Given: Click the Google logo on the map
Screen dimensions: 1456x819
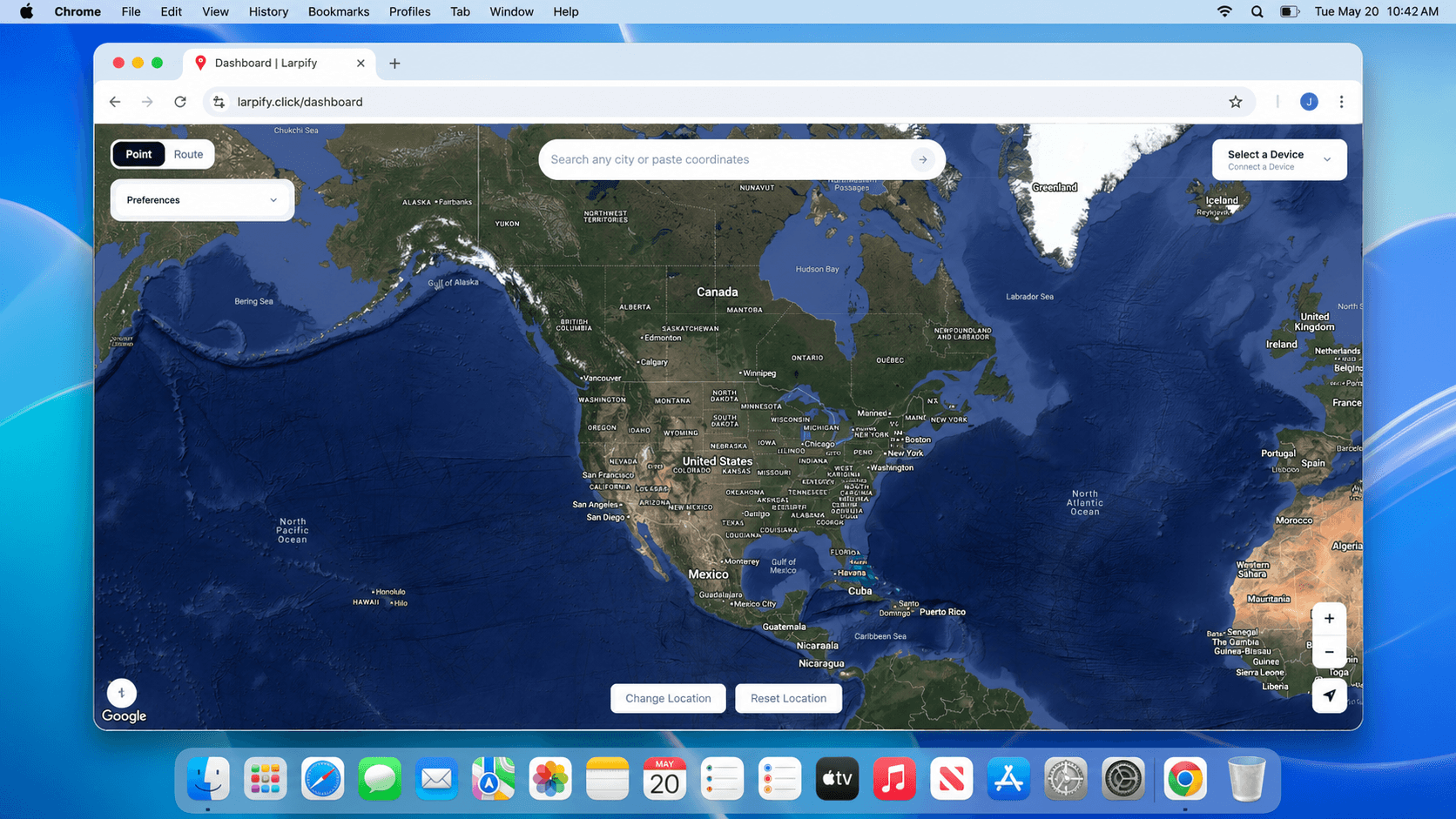Looking at the screenshot, I should pos(124,716).
